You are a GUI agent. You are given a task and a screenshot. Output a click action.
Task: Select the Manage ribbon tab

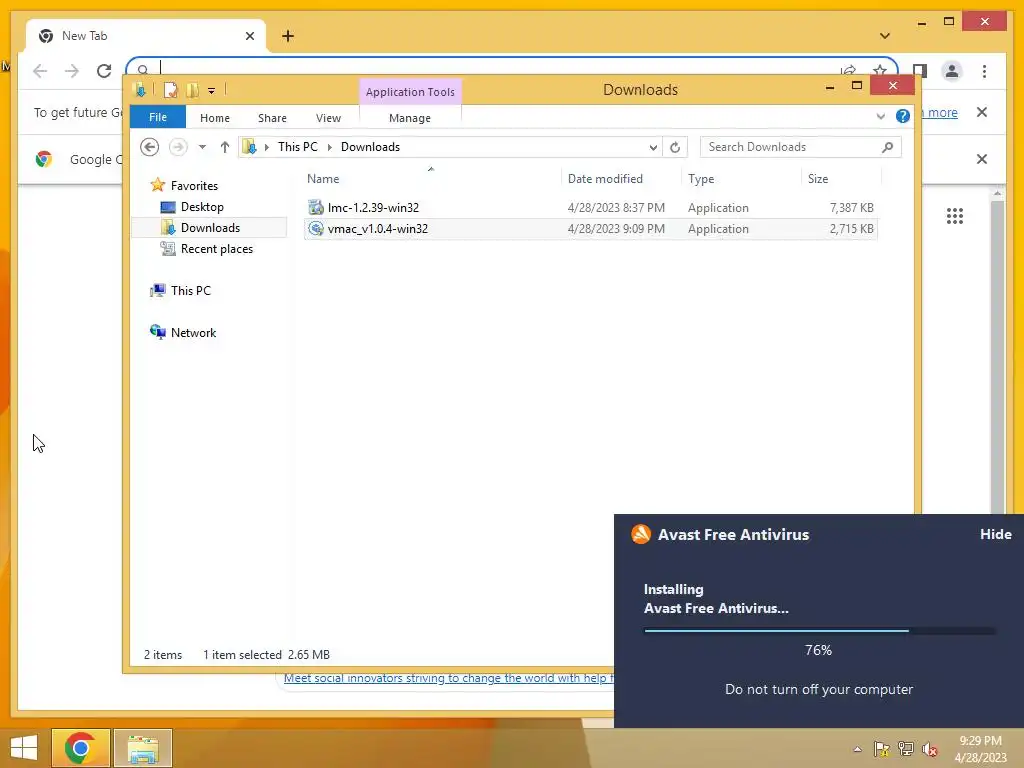[x=409, y=118]
